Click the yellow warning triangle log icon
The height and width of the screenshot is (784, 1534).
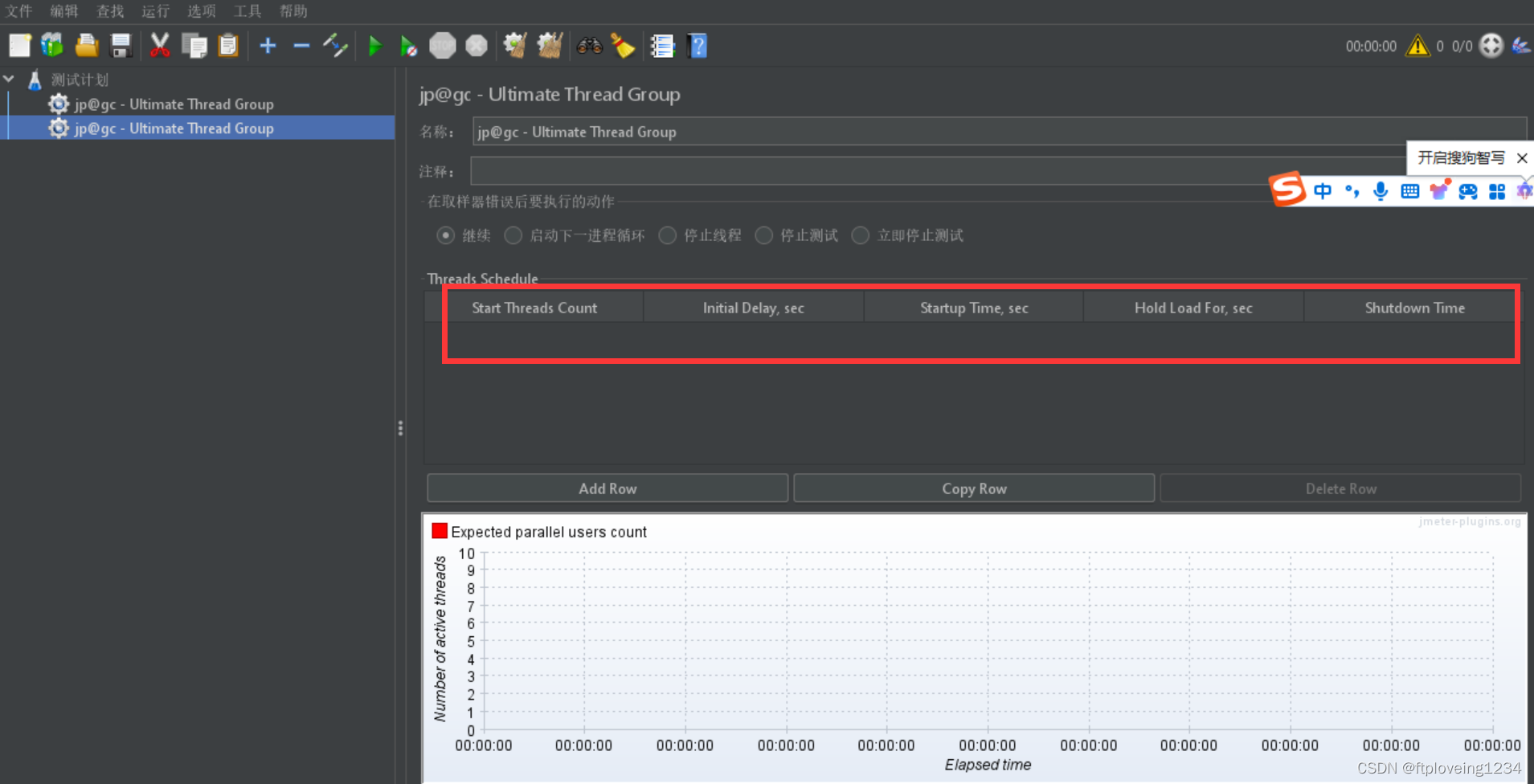1417,46
